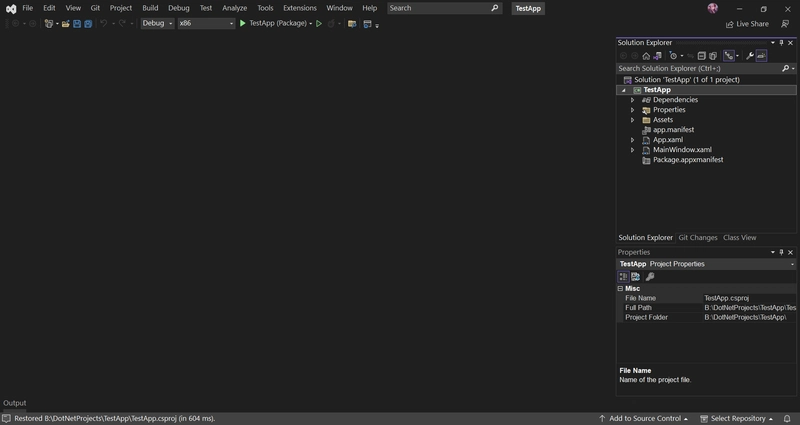The height and width of the screenshot is (425, 800).
Task: Click Add to Source Control
Action: [x=644, y=418]
